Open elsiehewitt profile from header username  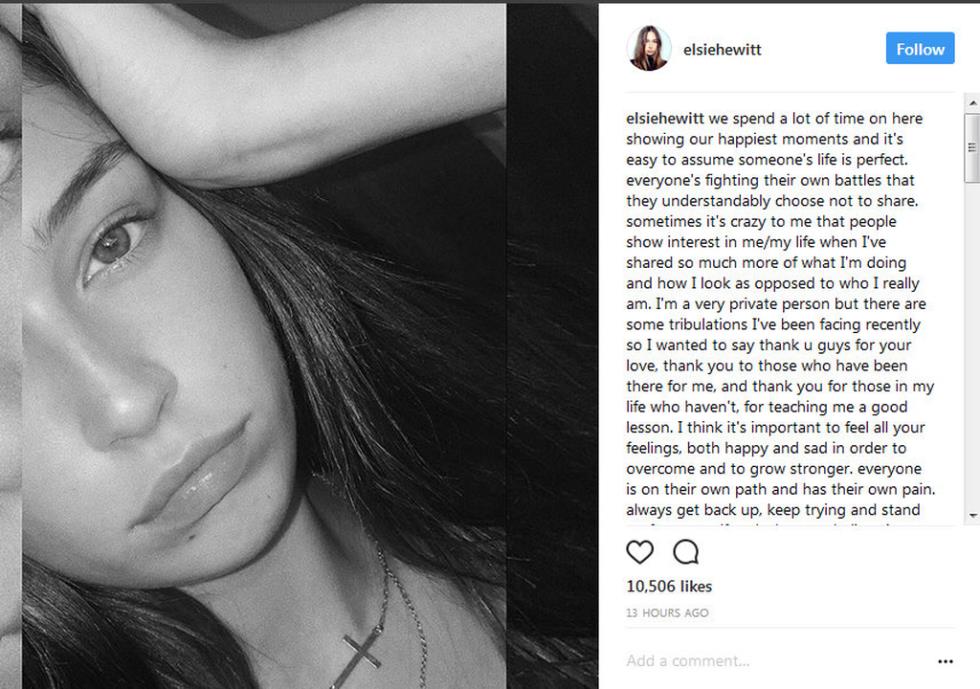tap(722, 50)
